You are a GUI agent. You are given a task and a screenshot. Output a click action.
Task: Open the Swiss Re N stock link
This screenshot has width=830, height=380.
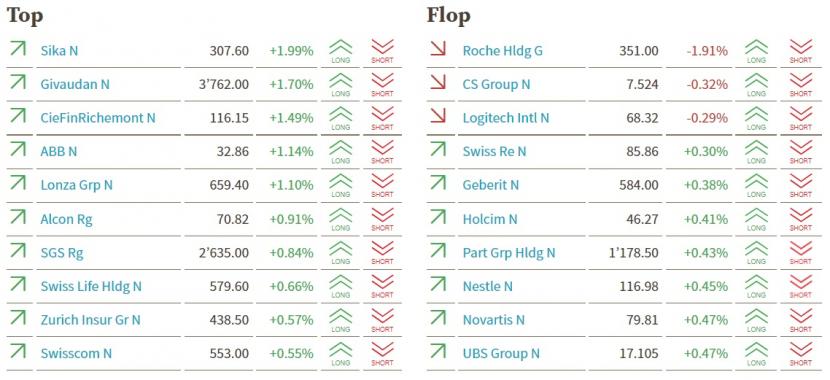(494, 152)
